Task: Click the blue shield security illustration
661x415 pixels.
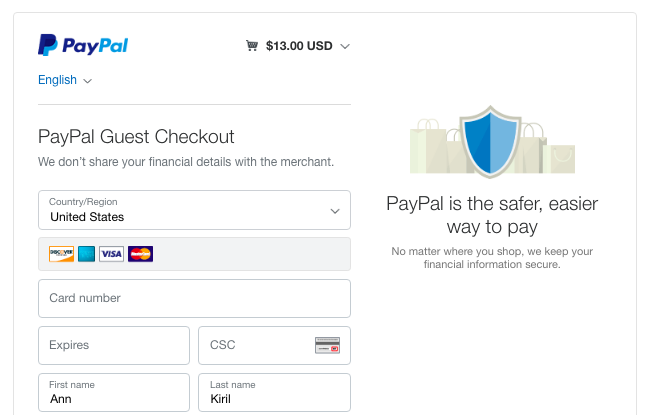Action: tap(492, 142)
